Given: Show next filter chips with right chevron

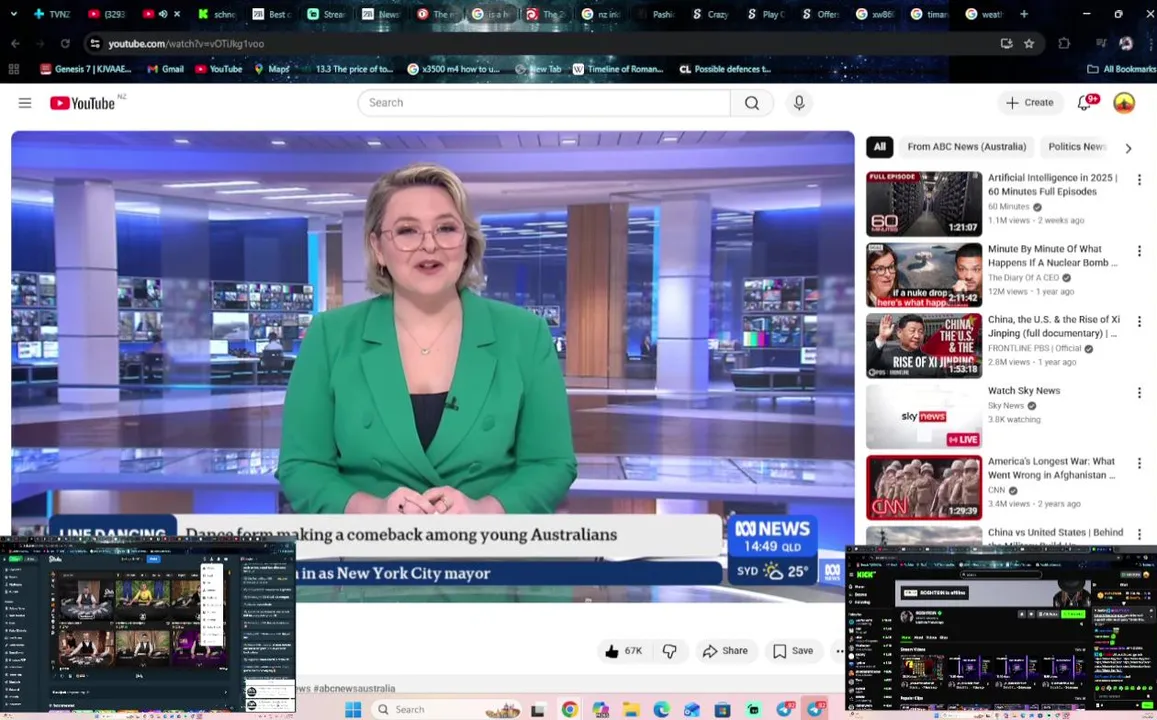Looking at the screenshot, I should 1128,148.
